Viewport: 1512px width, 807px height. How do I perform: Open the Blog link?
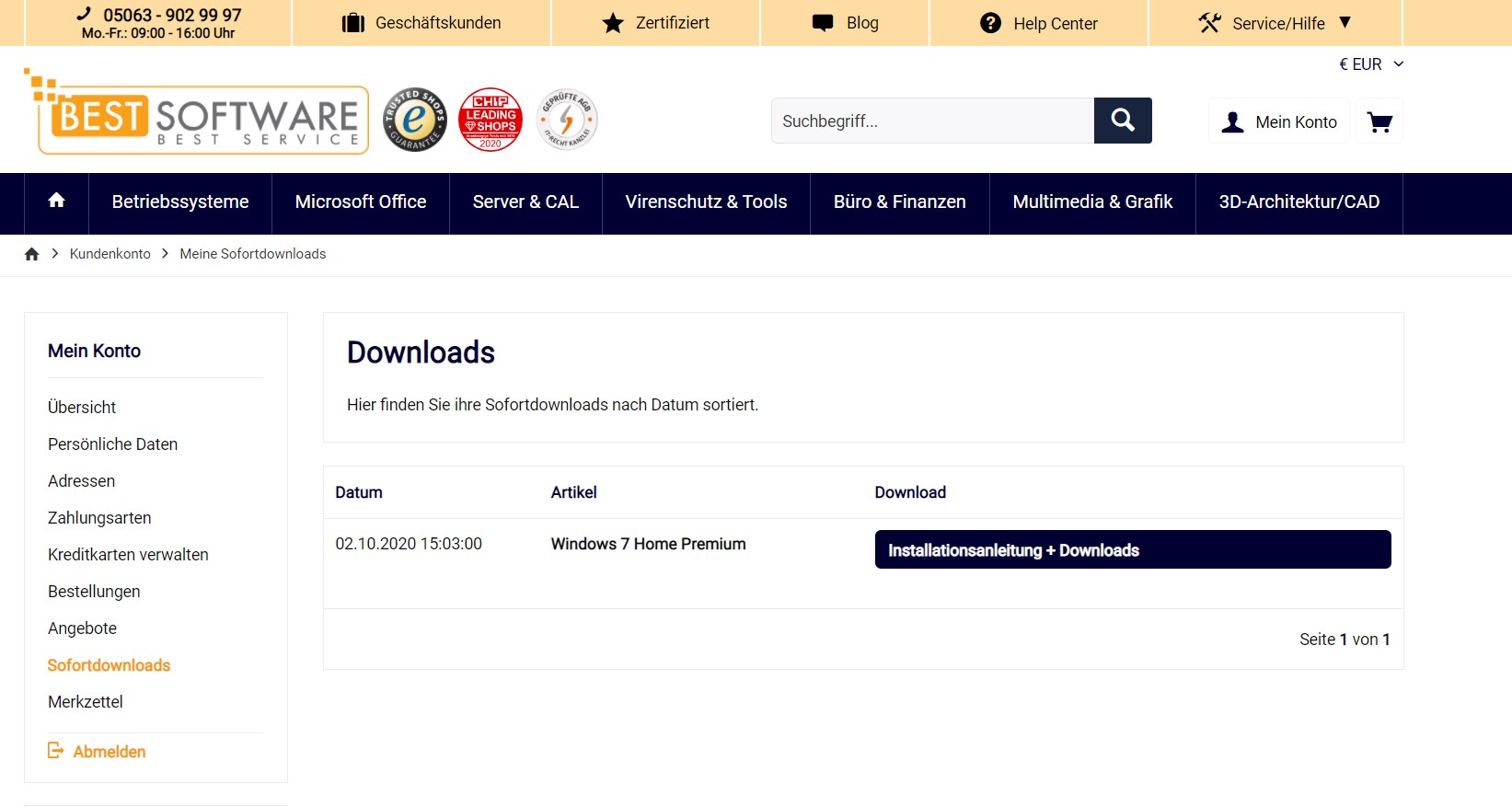pos(862,23)
